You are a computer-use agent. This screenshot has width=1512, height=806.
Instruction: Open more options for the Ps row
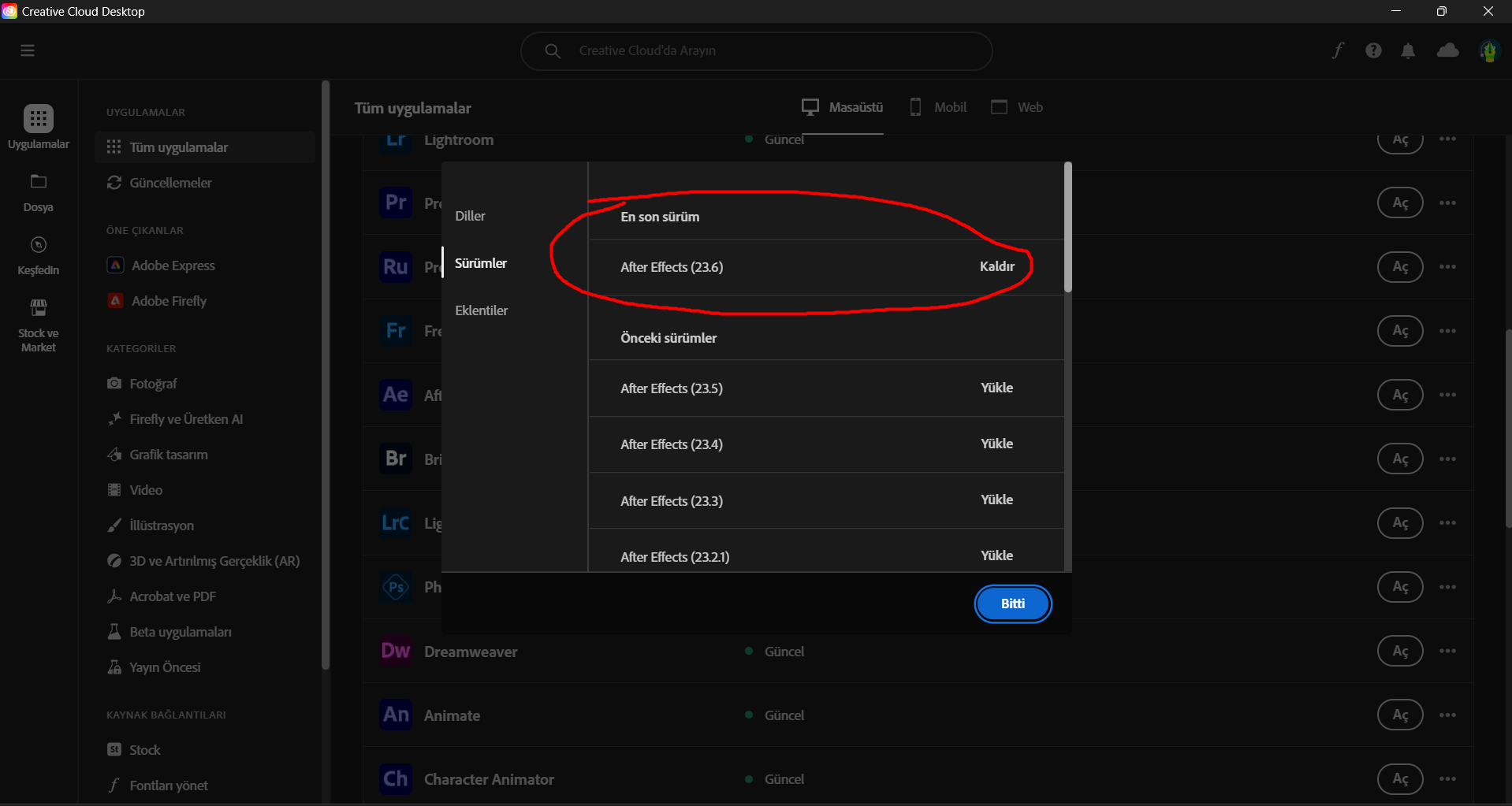tap(1447, 587)
